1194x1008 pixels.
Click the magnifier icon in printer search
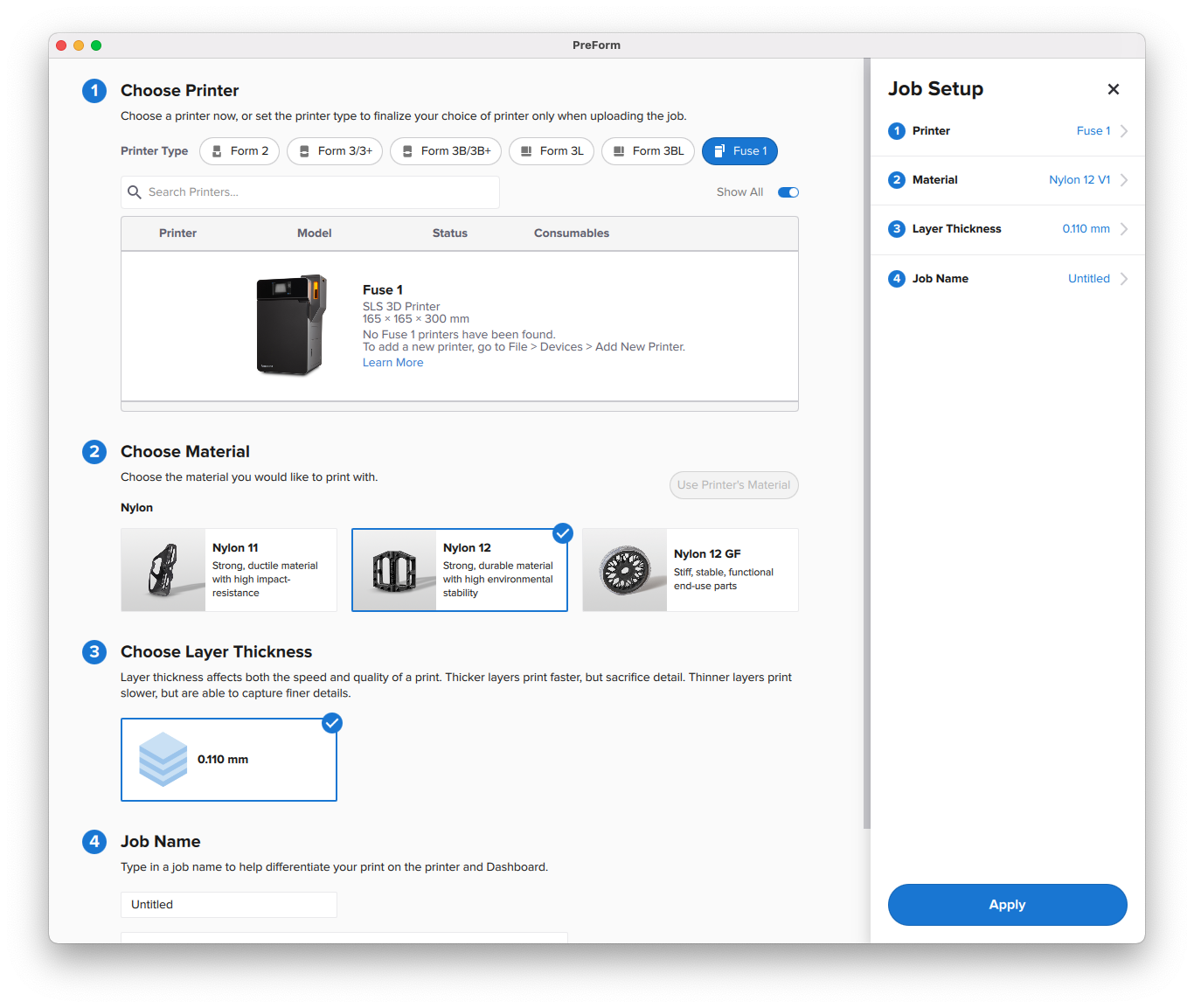tap(135, 192)
